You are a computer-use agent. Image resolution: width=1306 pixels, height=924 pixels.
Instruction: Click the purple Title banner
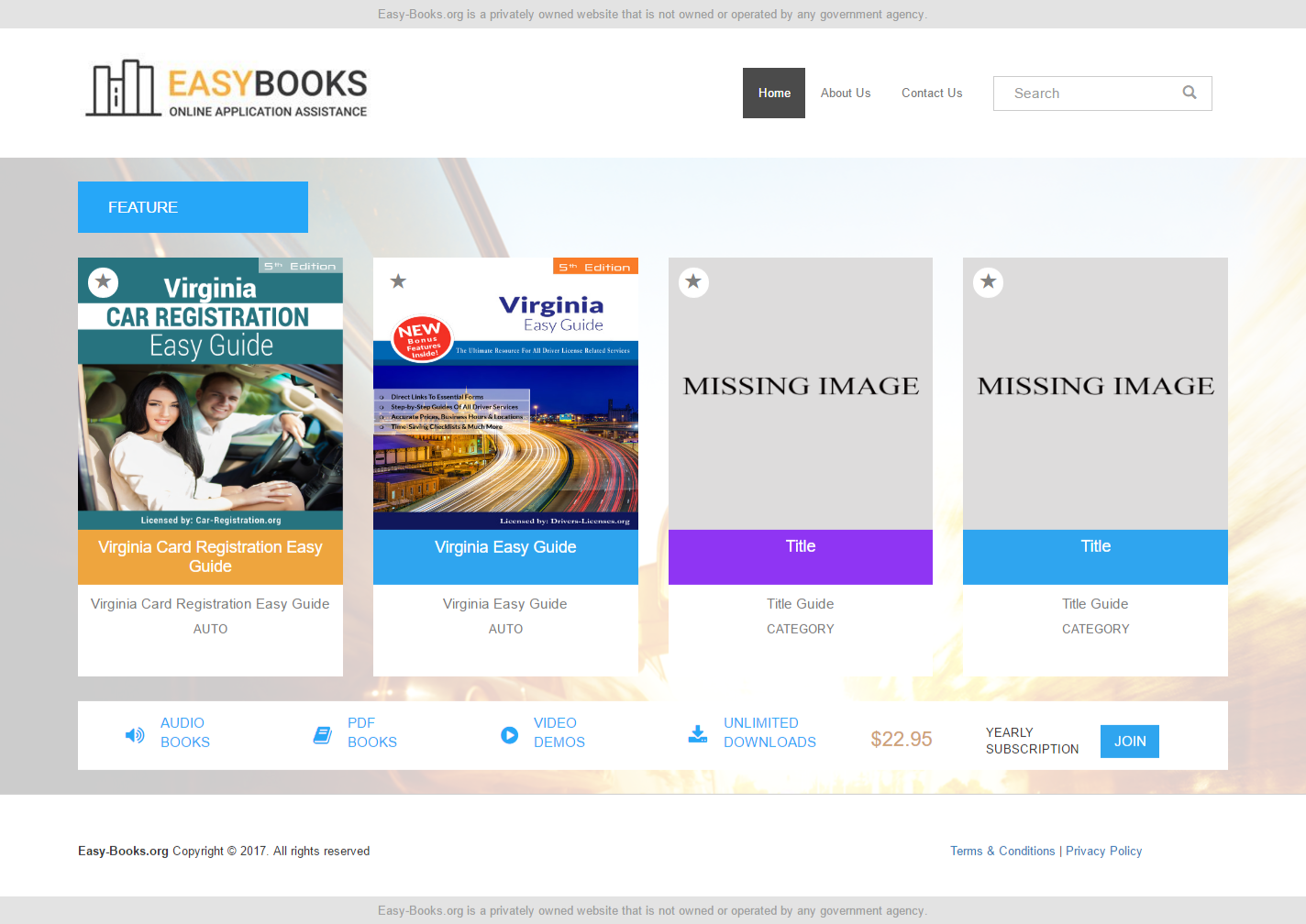(x=801, y=556)
